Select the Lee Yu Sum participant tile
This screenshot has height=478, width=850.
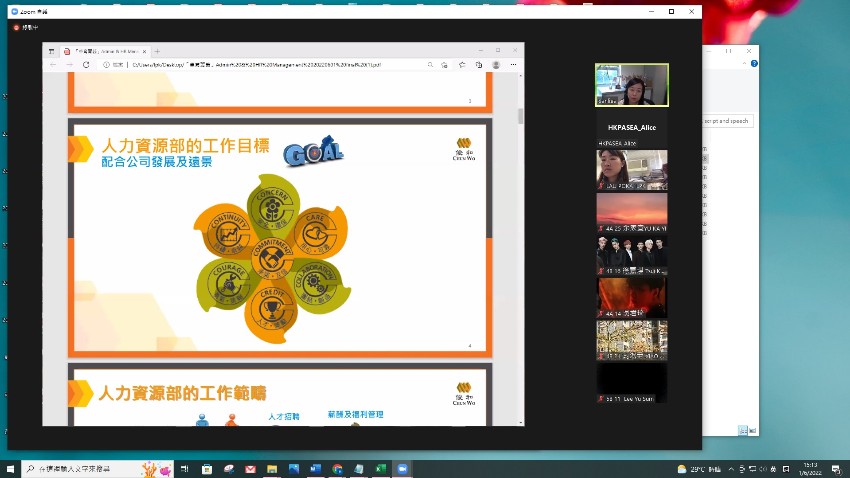pos(632,383)
